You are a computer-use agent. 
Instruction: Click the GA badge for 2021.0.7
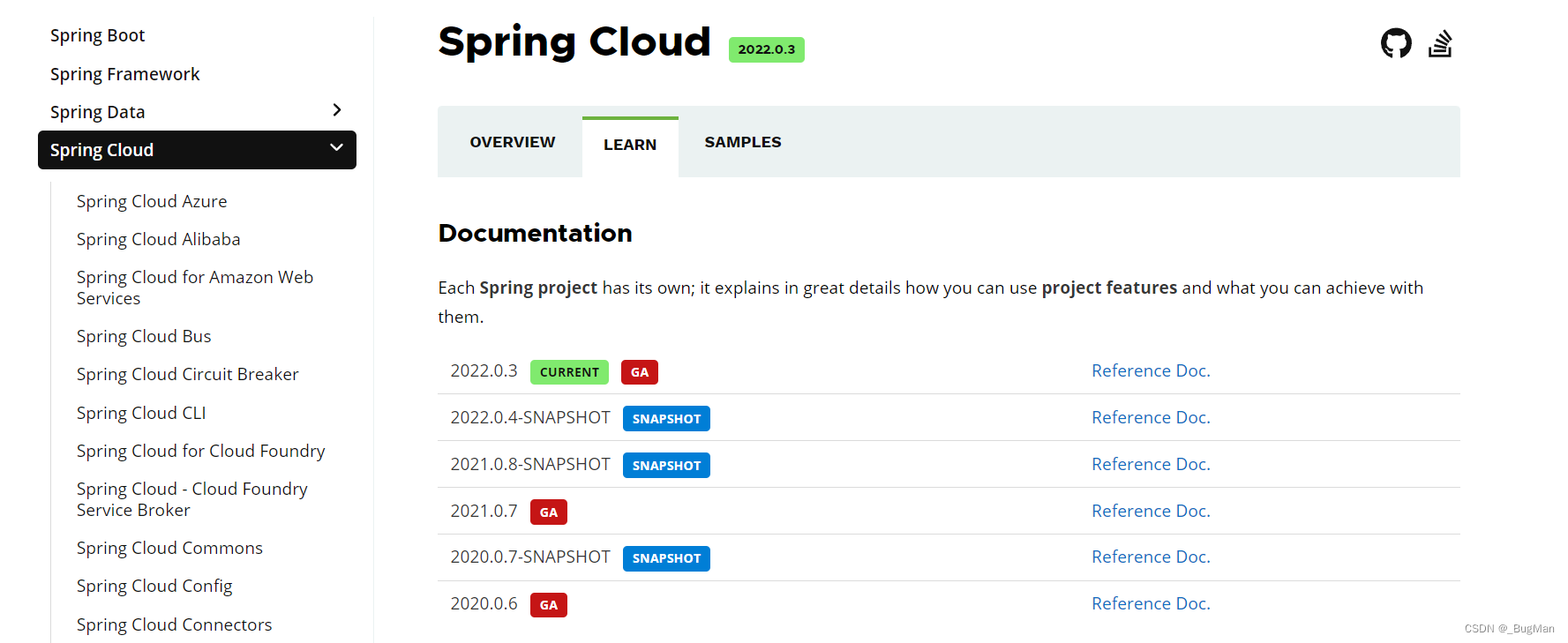549,512
